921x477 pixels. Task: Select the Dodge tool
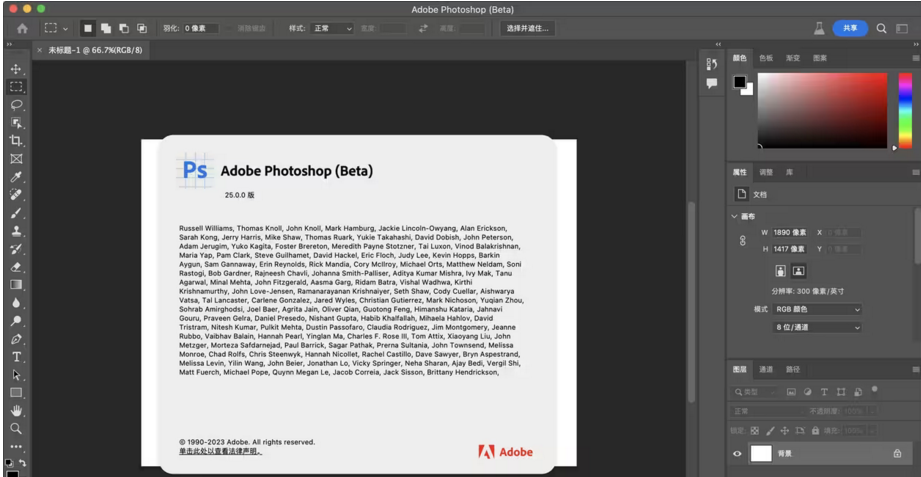click(x=16, y=321)
